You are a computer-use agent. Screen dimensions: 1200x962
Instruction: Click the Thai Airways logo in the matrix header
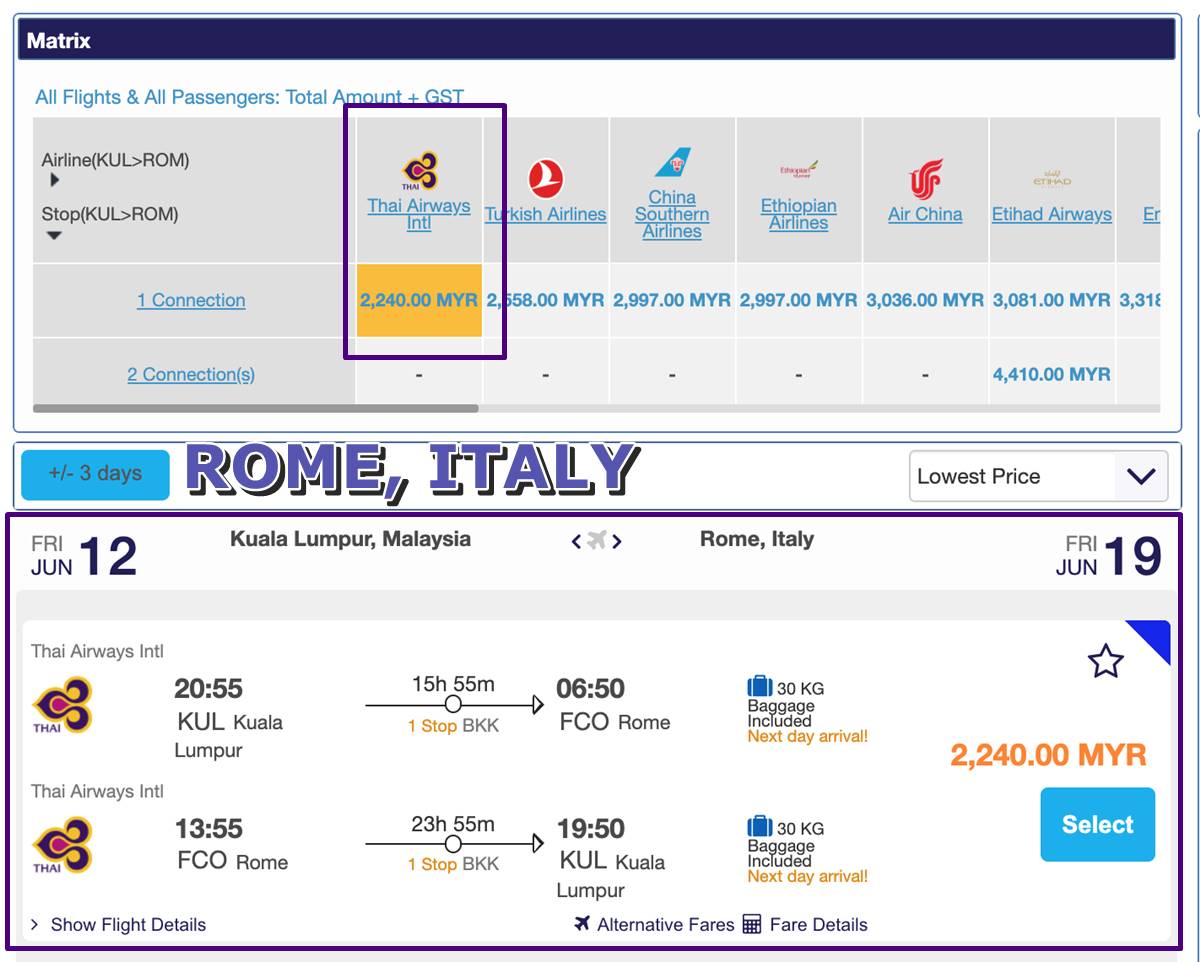click(419, 171)
